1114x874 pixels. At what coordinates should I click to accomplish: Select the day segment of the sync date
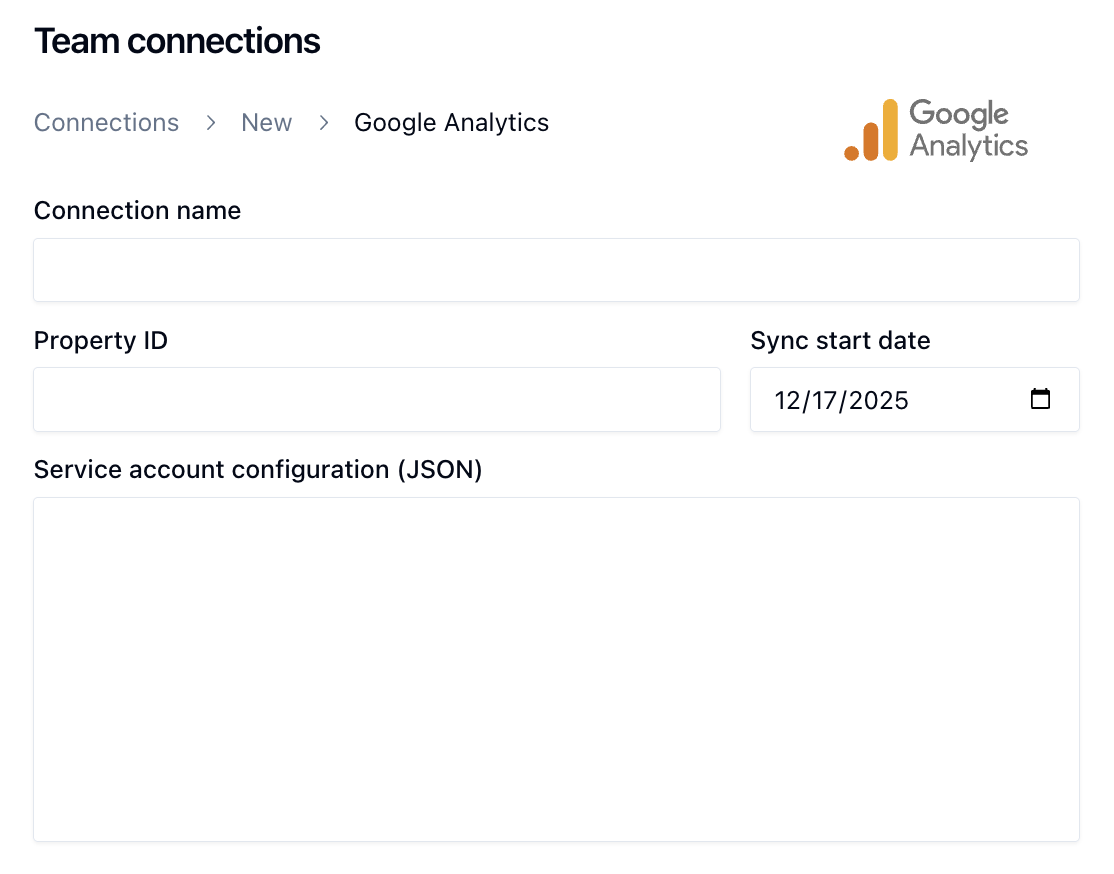[825, 401]
